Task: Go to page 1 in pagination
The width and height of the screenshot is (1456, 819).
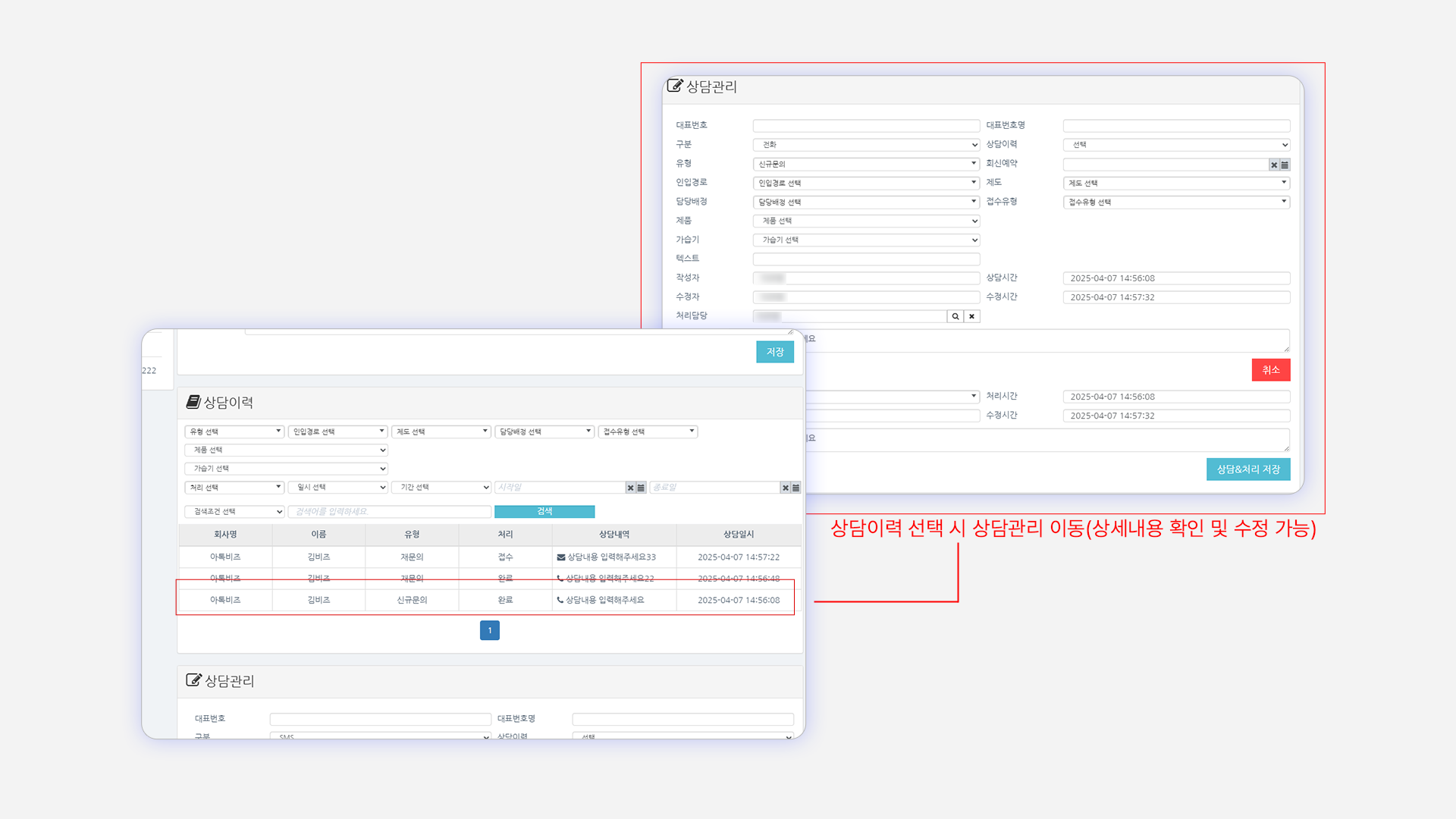Action: pyautogui.click(x=490, y=630)
